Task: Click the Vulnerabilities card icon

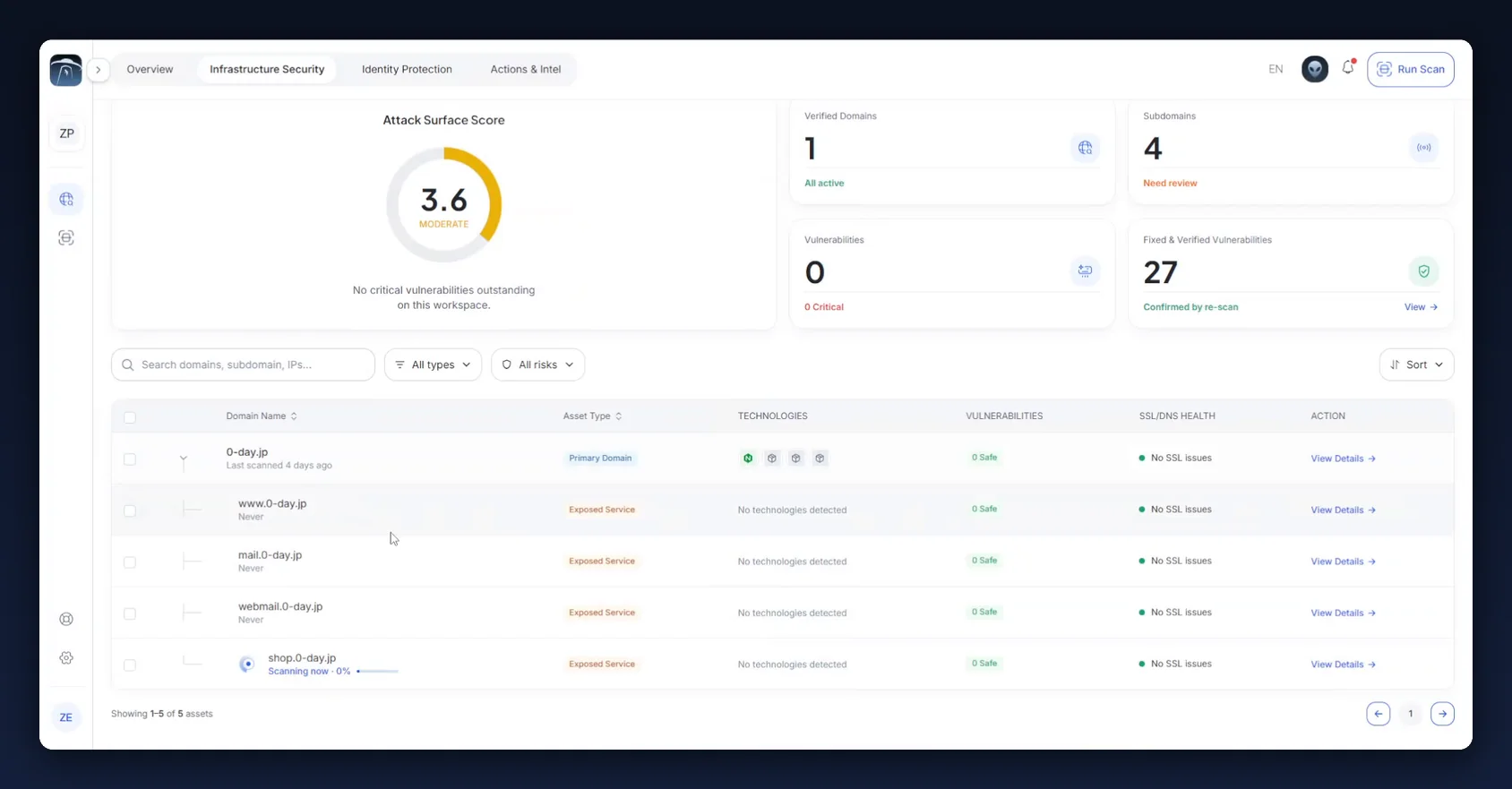Action: 1085,271
